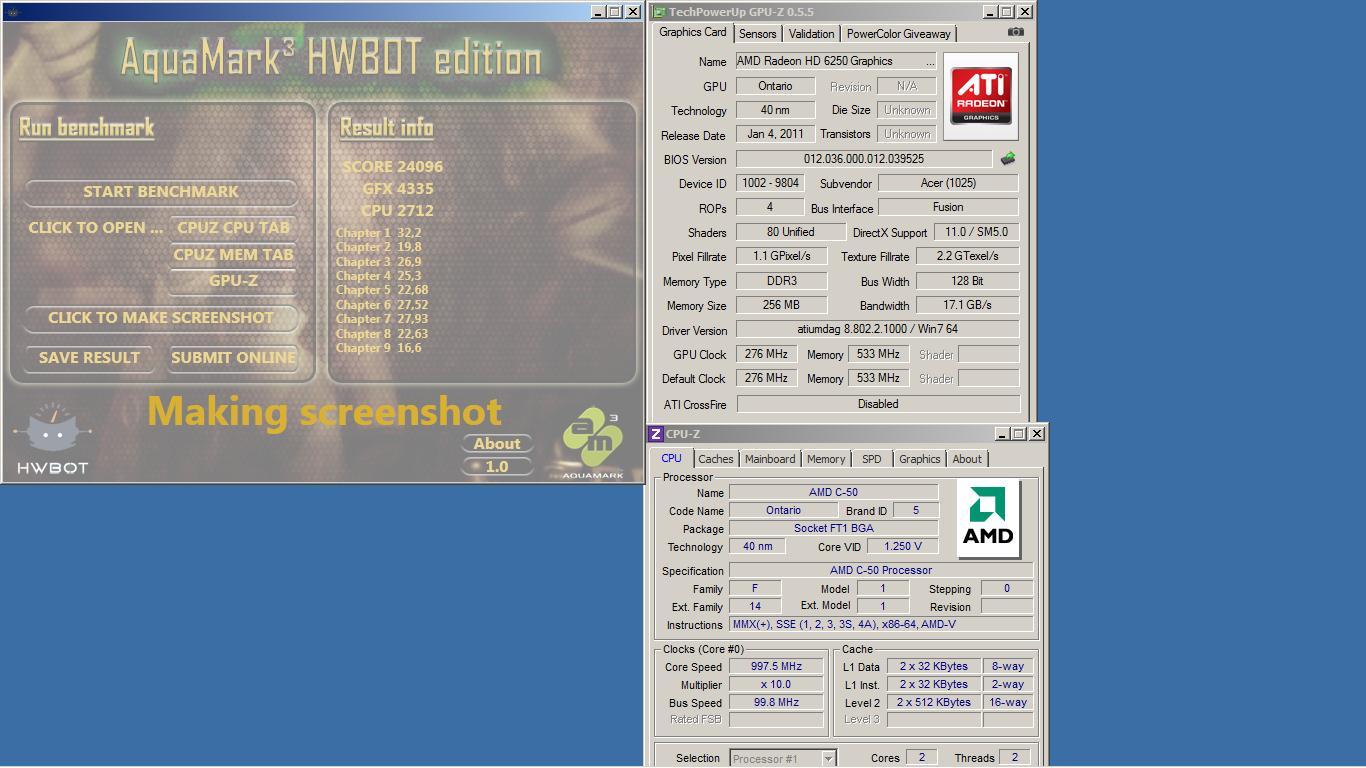Click the CPU-Z title bar icon
Viewport: 1366px width, 768px height.
coord(656,434)
